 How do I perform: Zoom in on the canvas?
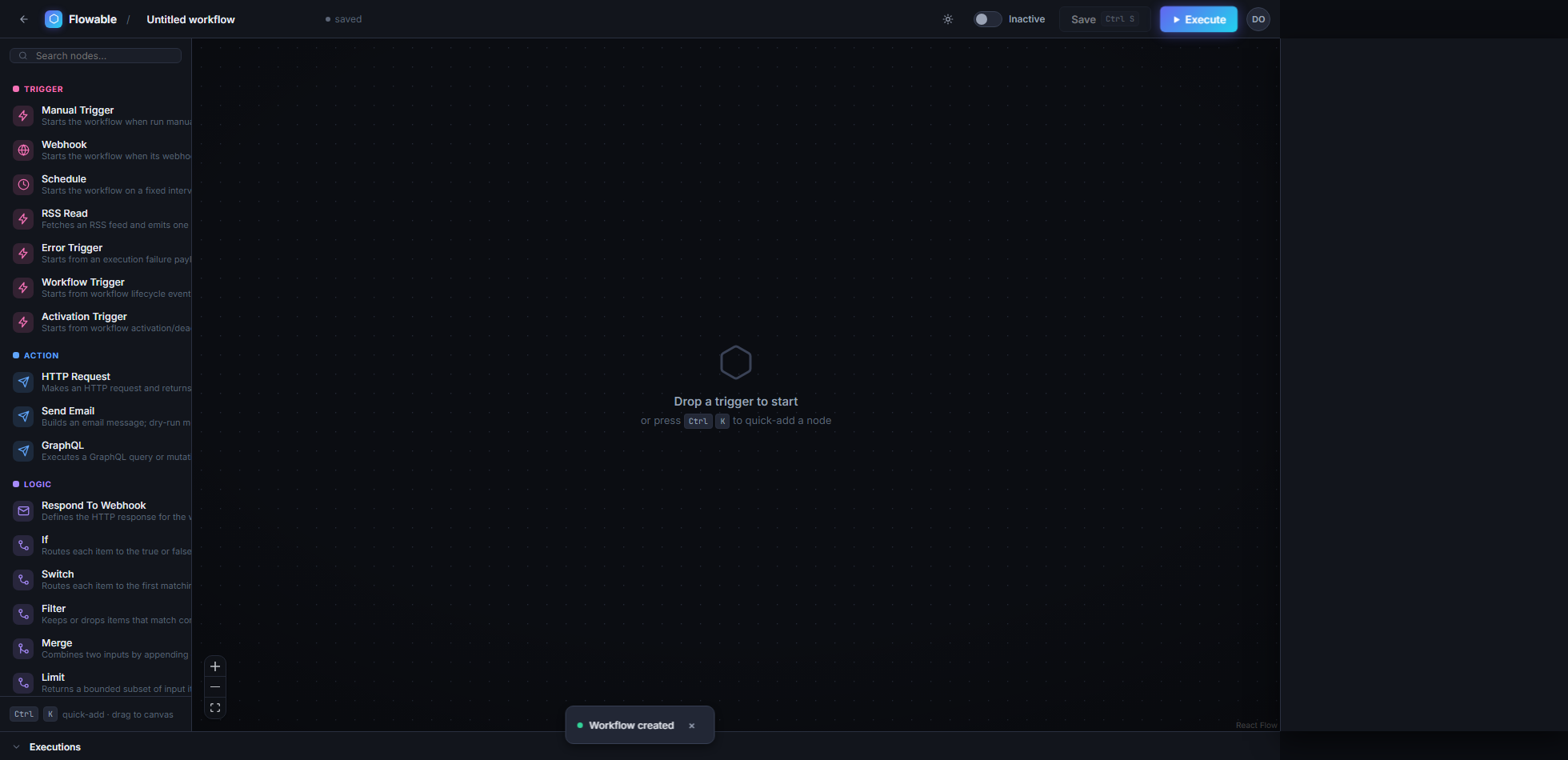(x=215, y=666)
